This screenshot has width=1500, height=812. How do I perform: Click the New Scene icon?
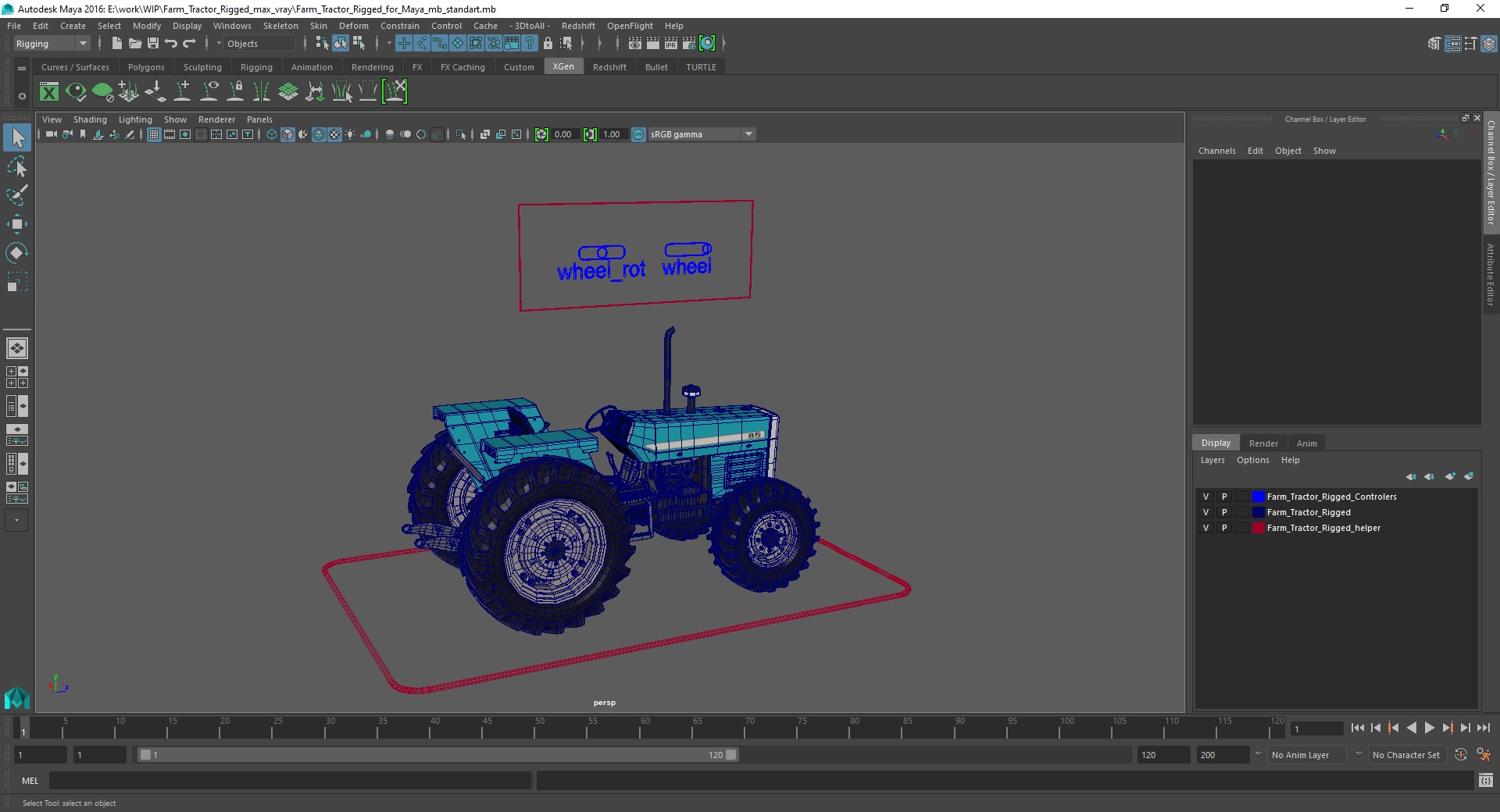pos(116,44)
